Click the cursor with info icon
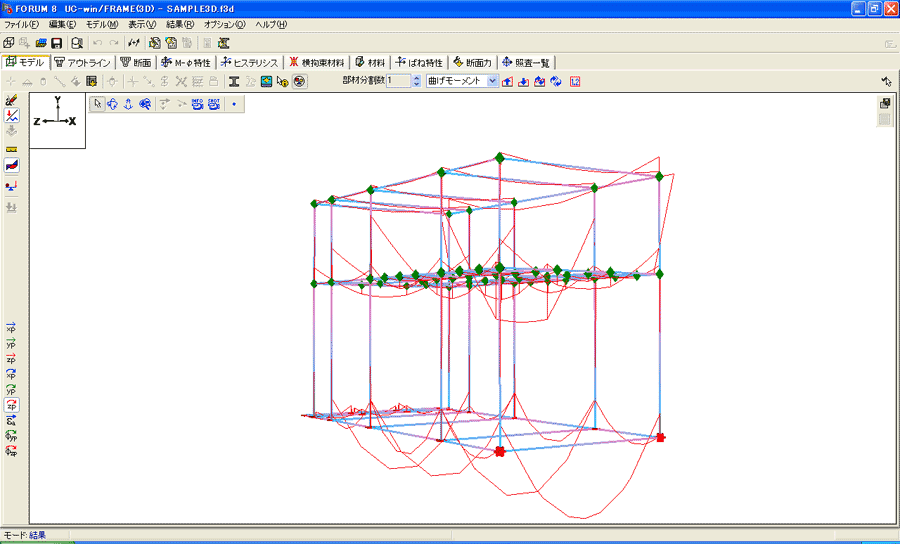 tap(282, 81)
